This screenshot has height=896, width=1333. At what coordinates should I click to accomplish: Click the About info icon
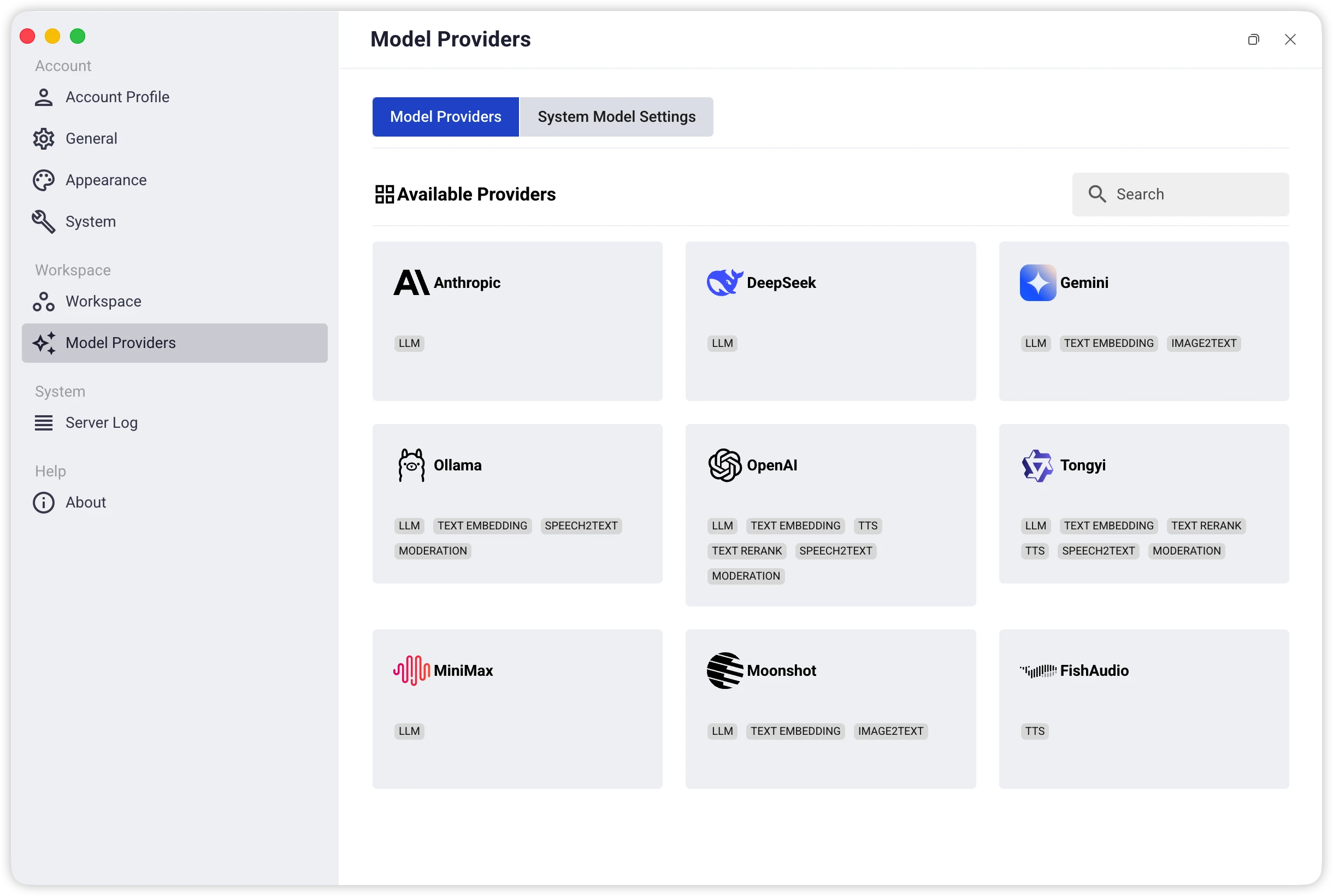point(43,503)
